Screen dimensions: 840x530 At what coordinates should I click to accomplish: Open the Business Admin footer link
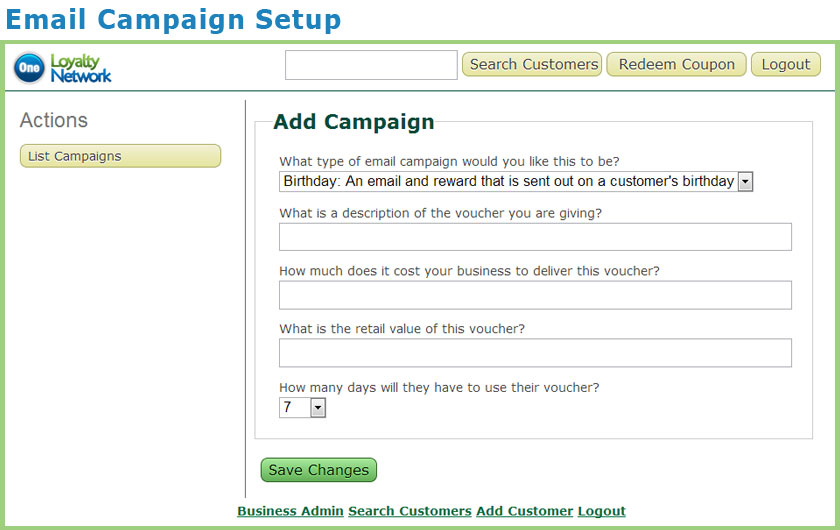290,511
